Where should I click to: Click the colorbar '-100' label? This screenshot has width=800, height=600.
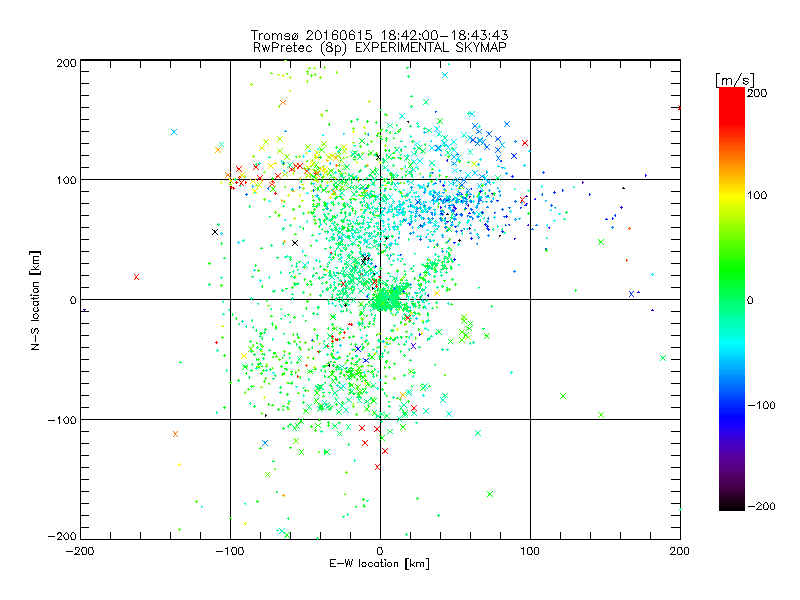tap(761, 405)
